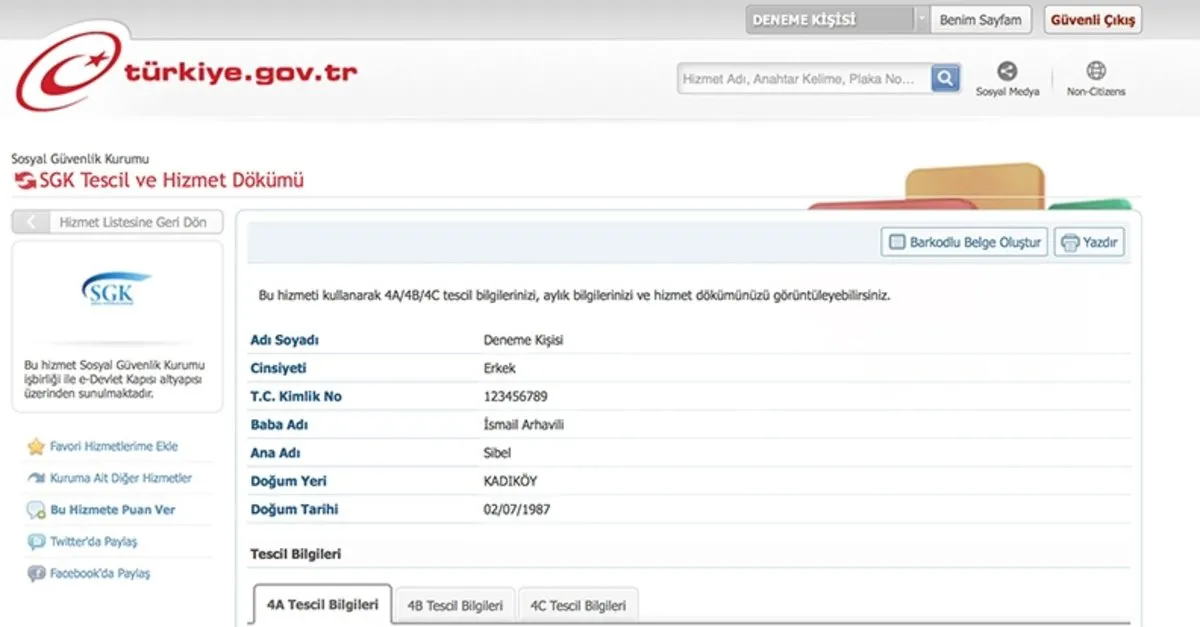Click the Facebook'da Paylaş icon
This screenshot has height=627, width=1200.
coord(37,574)
